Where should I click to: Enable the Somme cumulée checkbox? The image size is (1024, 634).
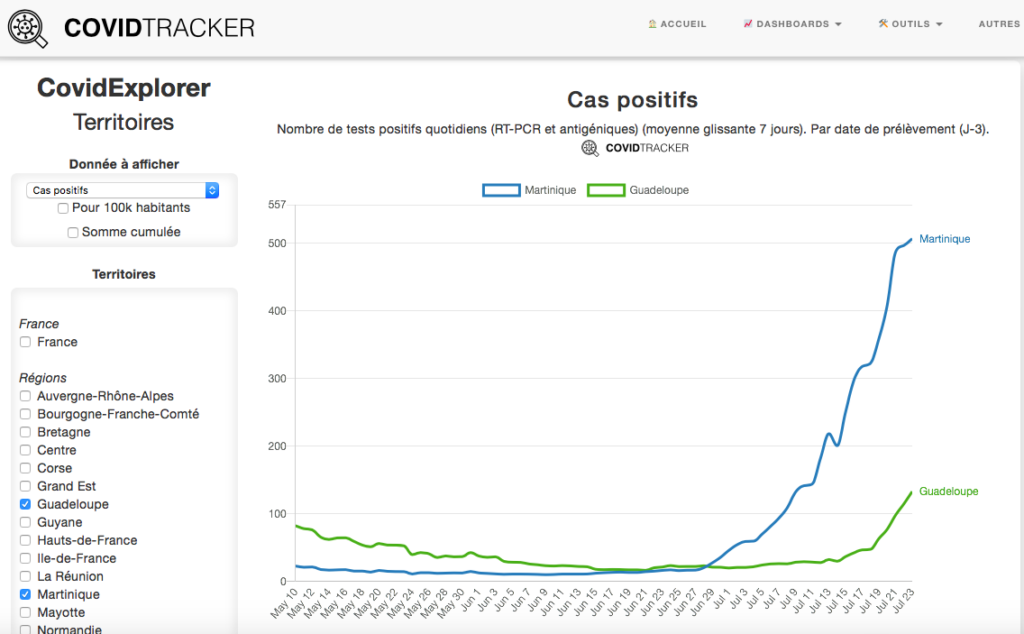(x=73, y=232)
